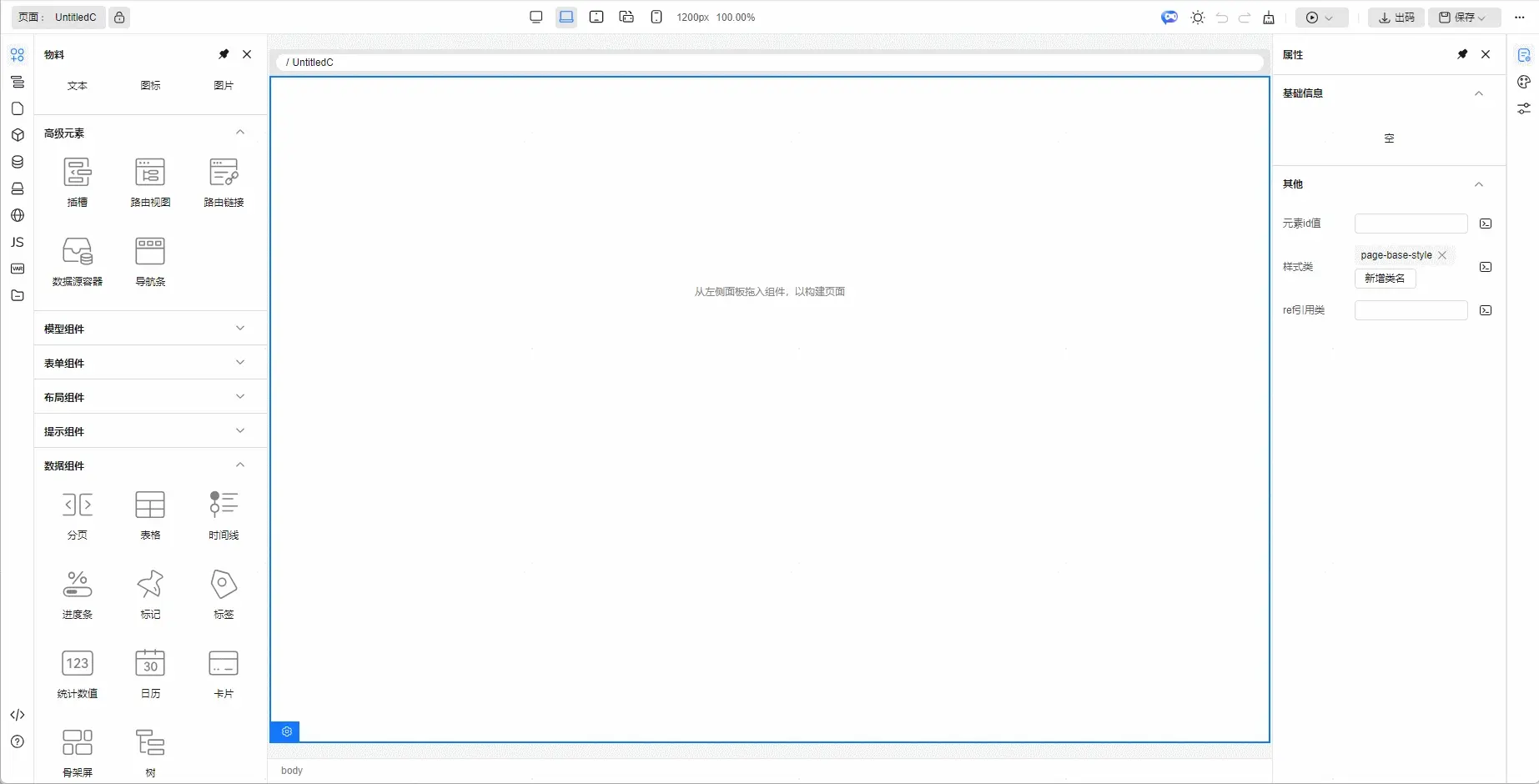Open code binding for 样式类
1539x784 pixels.
pyautogui.click(x=1486, y=267)
